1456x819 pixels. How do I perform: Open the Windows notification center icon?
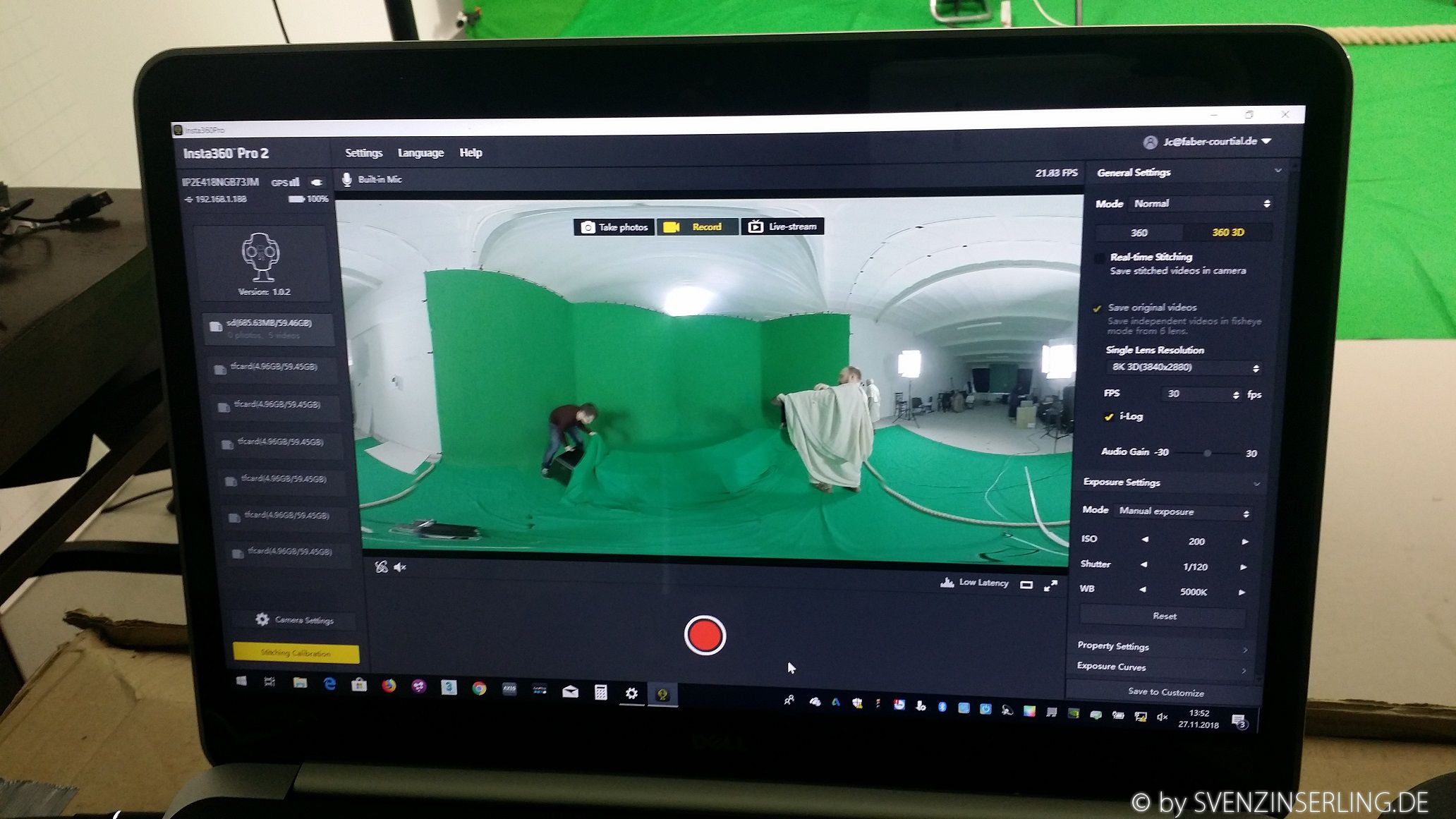click(1239, 721)
